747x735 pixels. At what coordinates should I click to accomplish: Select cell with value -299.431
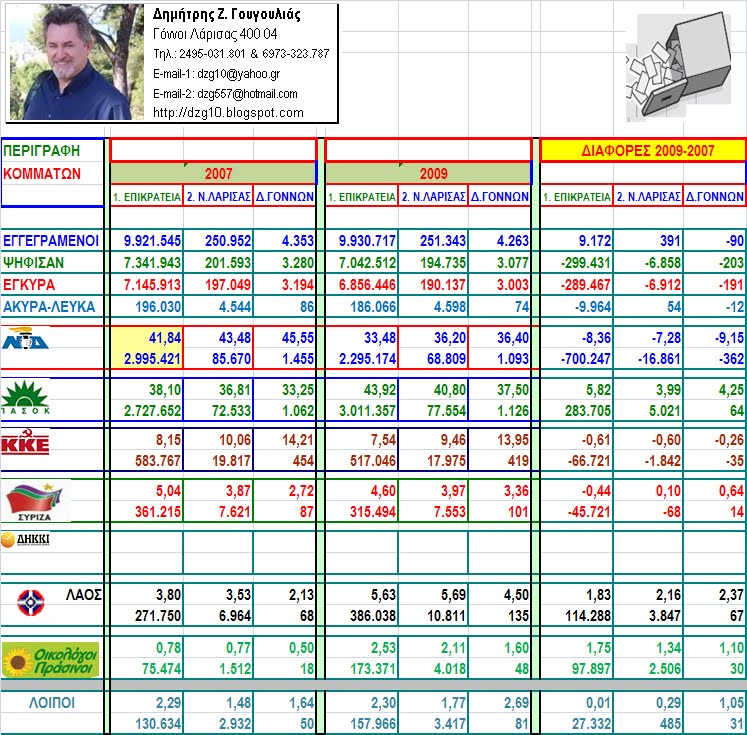click(x=577, y=262)
